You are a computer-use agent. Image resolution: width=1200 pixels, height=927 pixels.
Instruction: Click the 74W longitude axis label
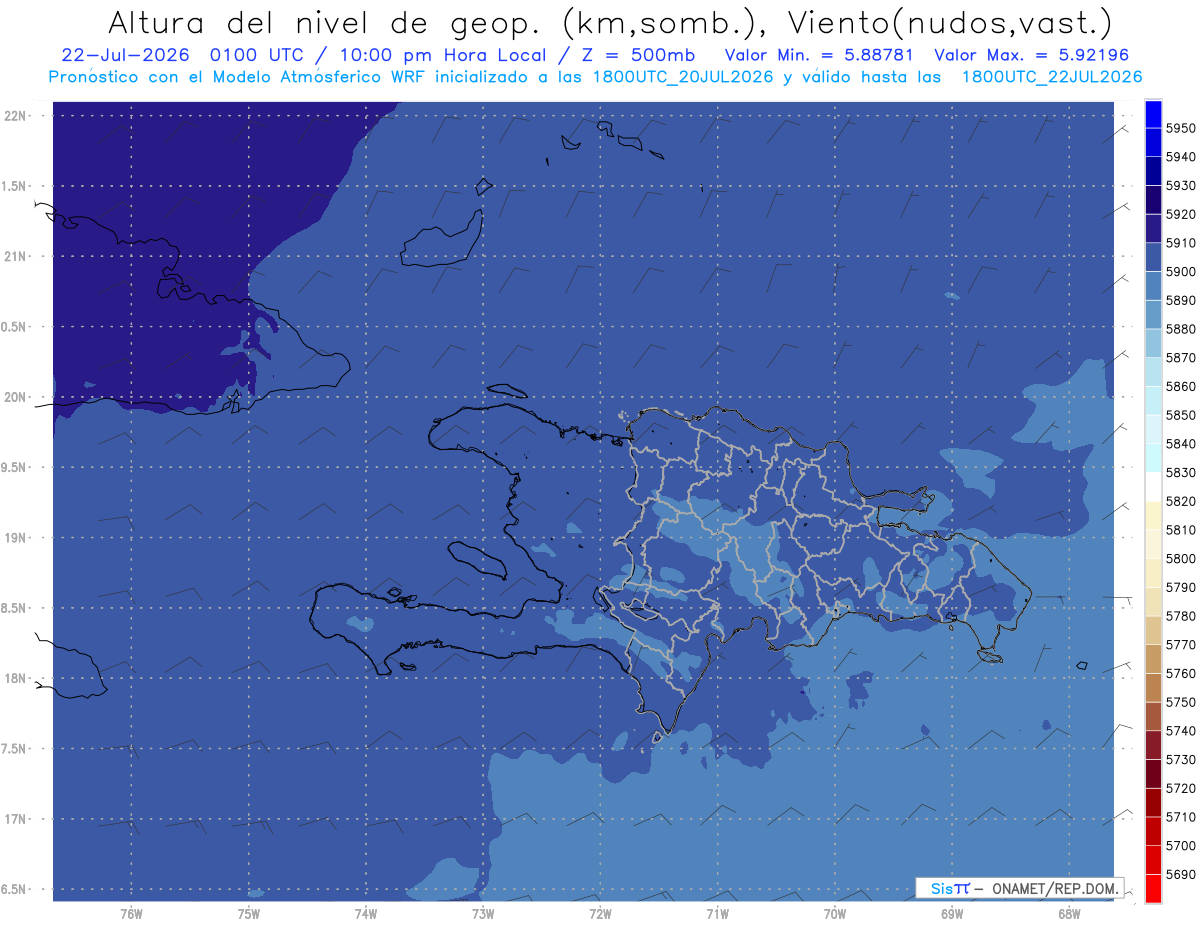pos(365,912)
